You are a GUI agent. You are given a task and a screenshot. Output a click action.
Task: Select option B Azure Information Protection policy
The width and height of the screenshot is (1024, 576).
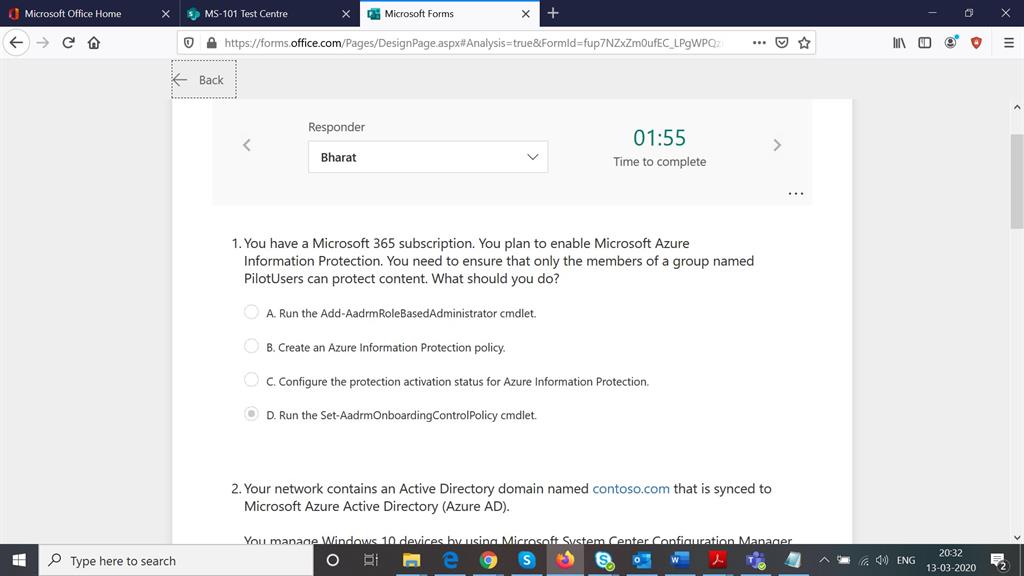pos(251,346)
